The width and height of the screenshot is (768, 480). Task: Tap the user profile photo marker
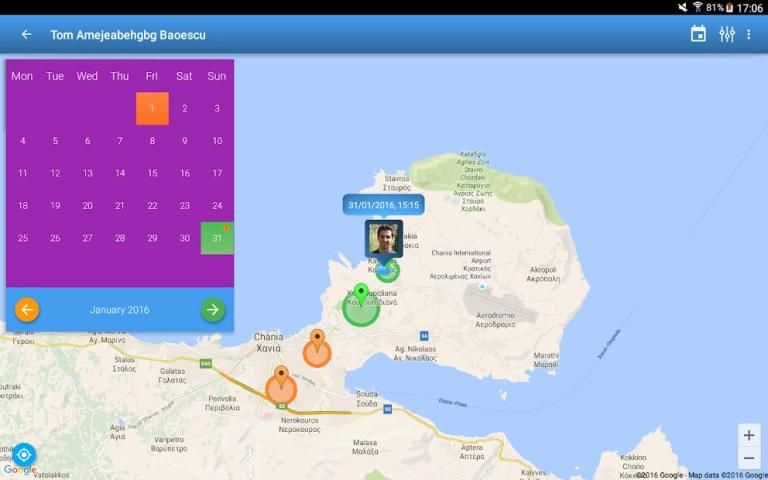(384, 240)
